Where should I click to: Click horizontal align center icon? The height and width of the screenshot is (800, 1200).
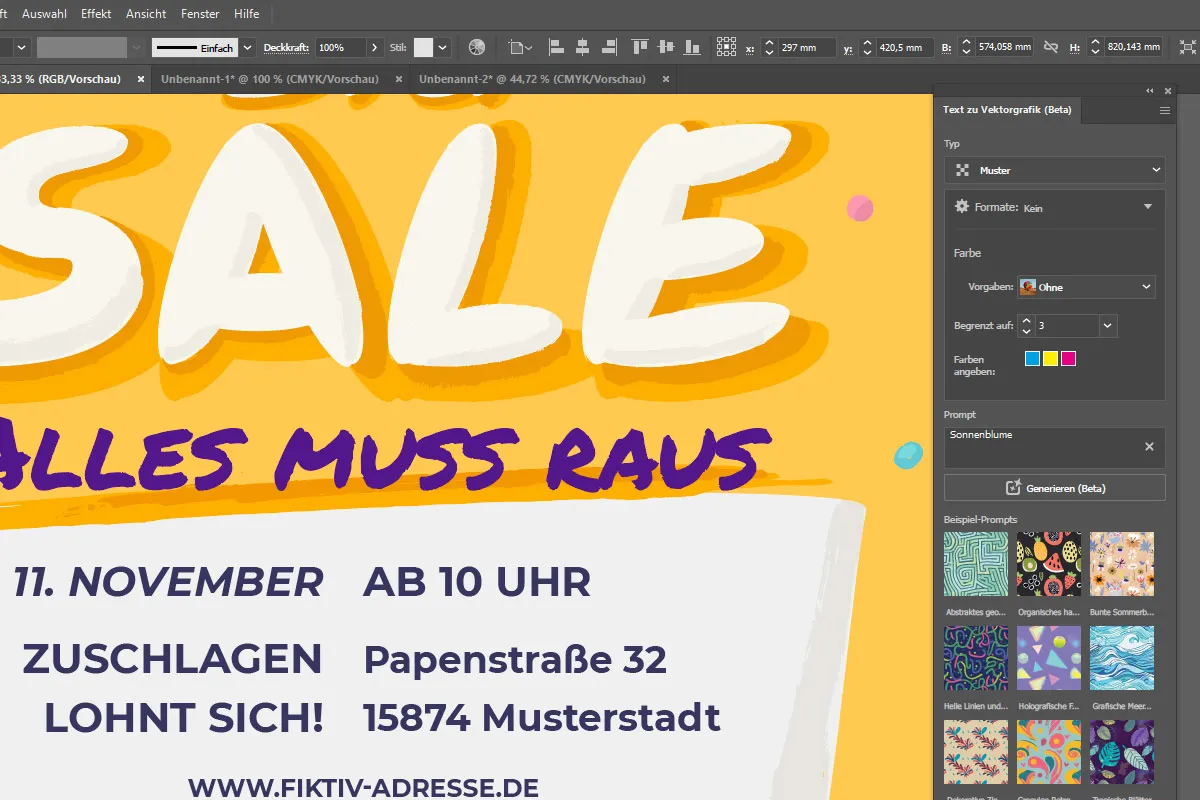(582, 47)
